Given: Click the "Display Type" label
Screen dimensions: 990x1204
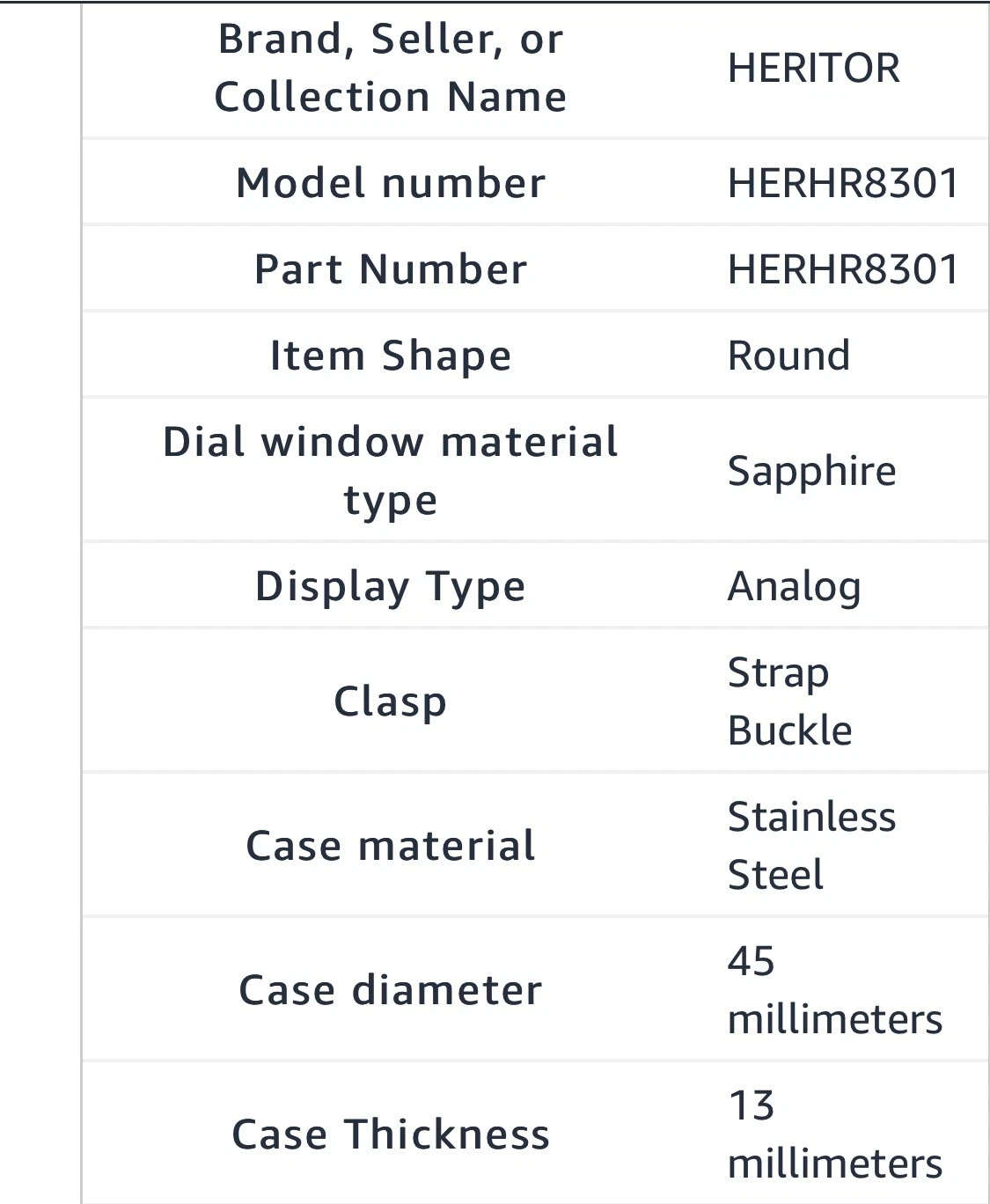Looking at the screenshot, I should [390, 586].
